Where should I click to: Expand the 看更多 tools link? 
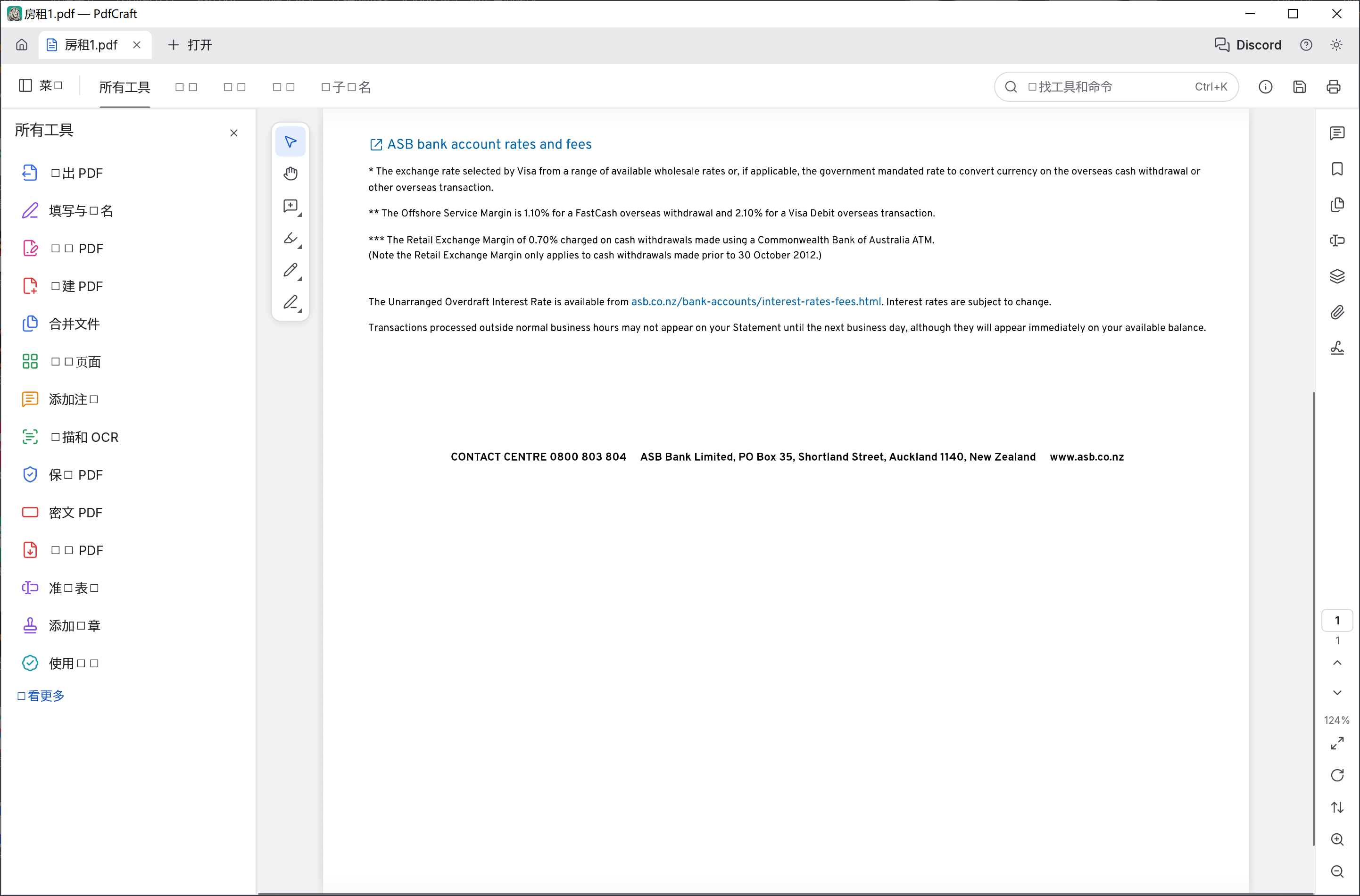point(41,696)
